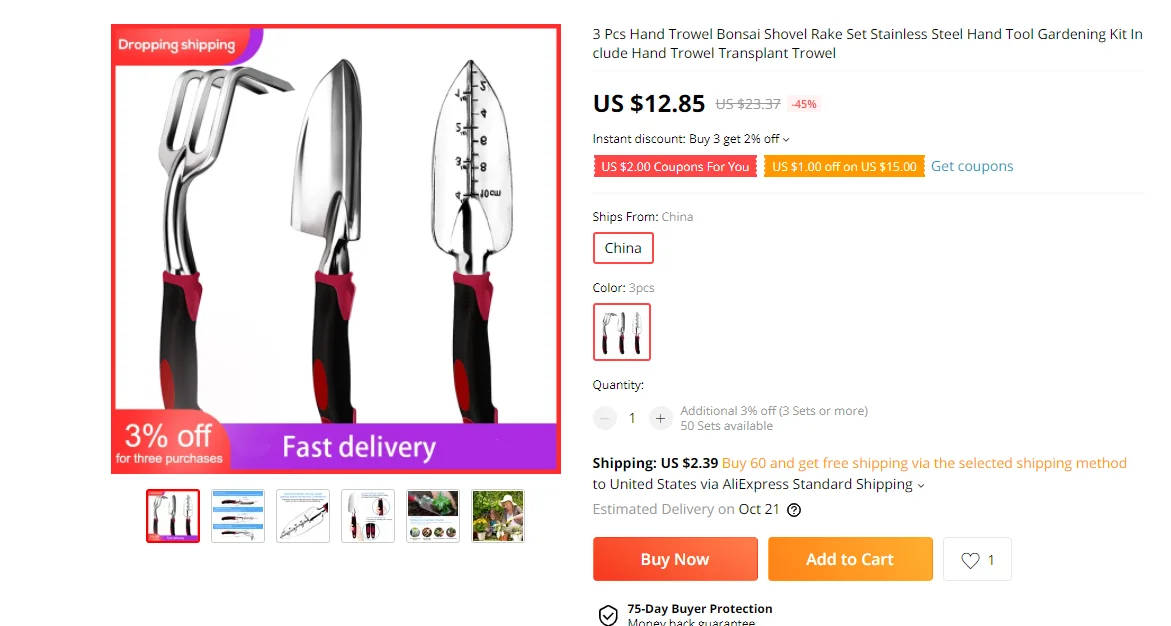This screenshot has width=1171, height=626.
Task: Select the fifth thumbnail with plants
Action: pos(432,515)
